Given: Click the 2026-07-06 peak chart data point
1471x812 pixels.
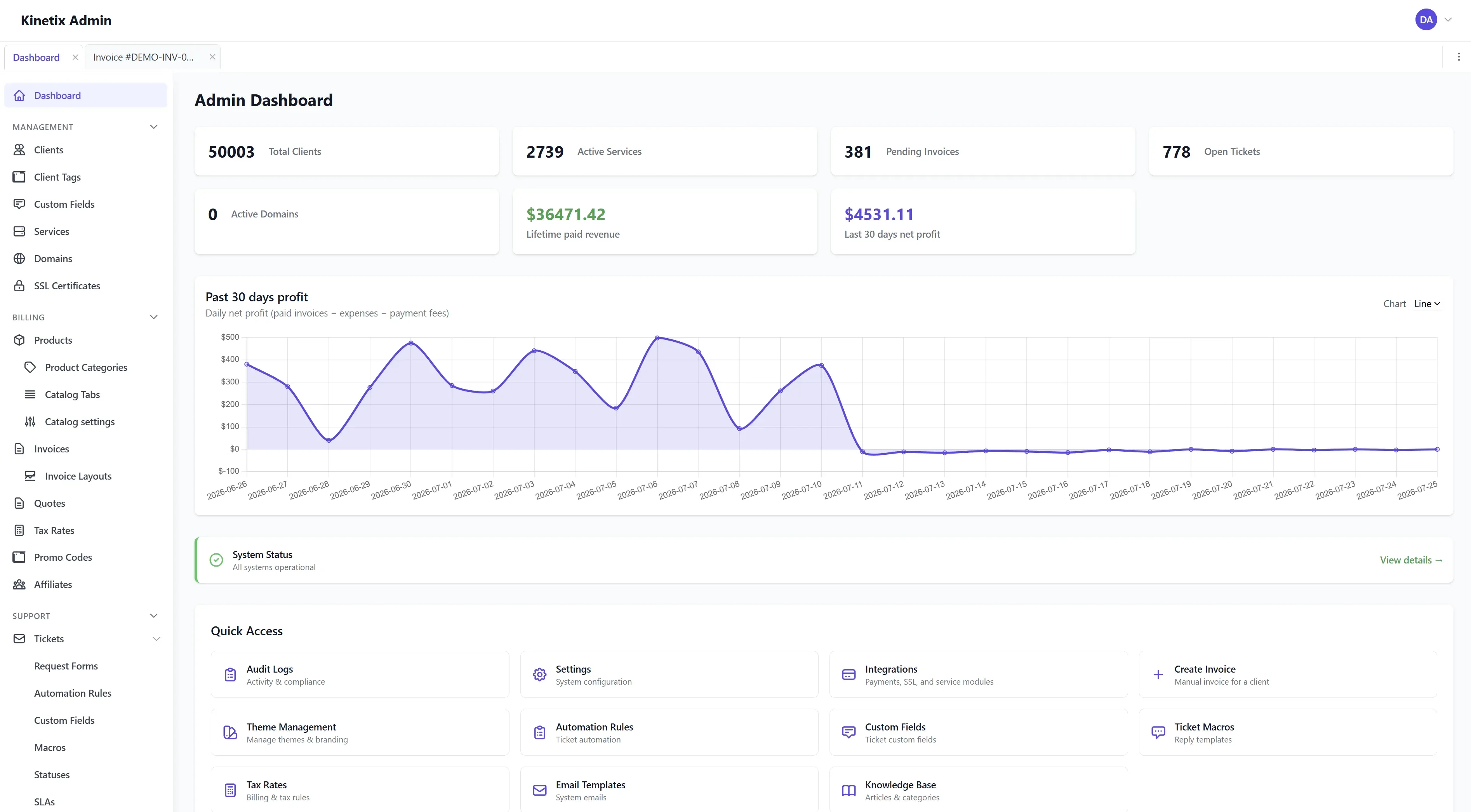Looking at the screenshot, I should click(657, 338).
